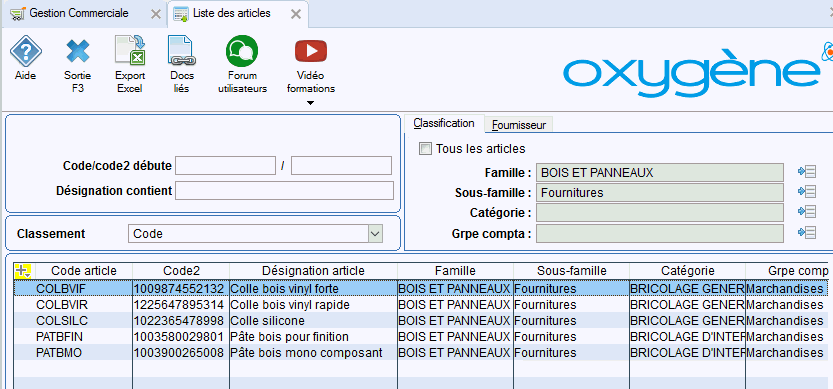Open the Aide help icon
Screen dimensions: 833x389
pos(26,51)
